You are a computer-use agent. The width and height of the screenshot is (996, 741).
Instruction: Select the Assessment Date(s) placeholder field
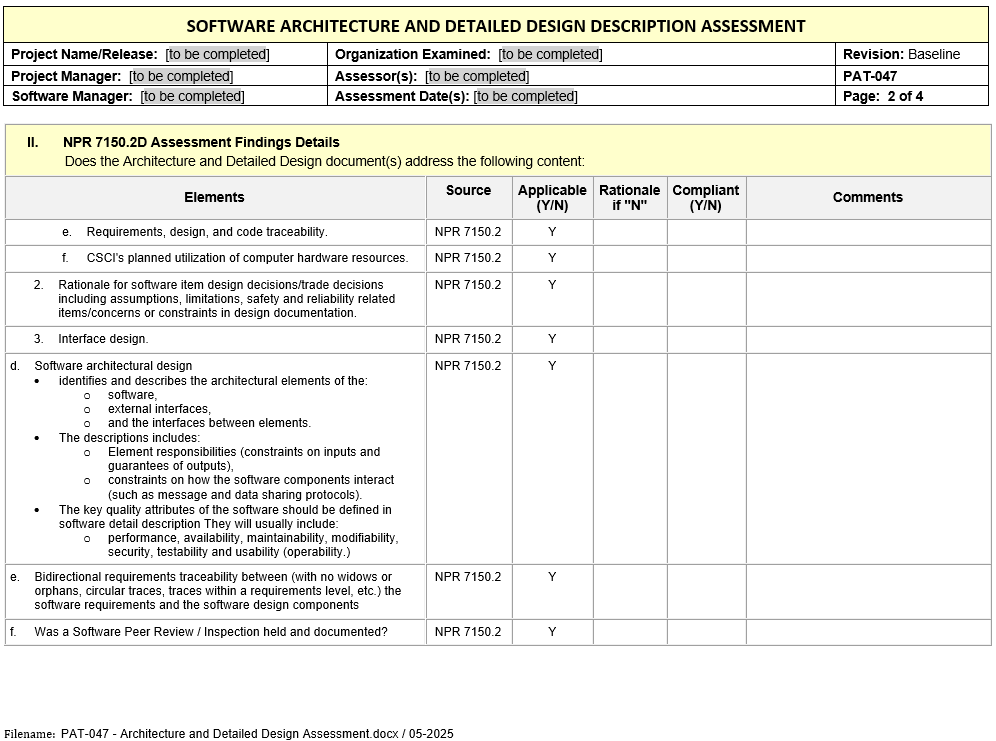[525, 96]
